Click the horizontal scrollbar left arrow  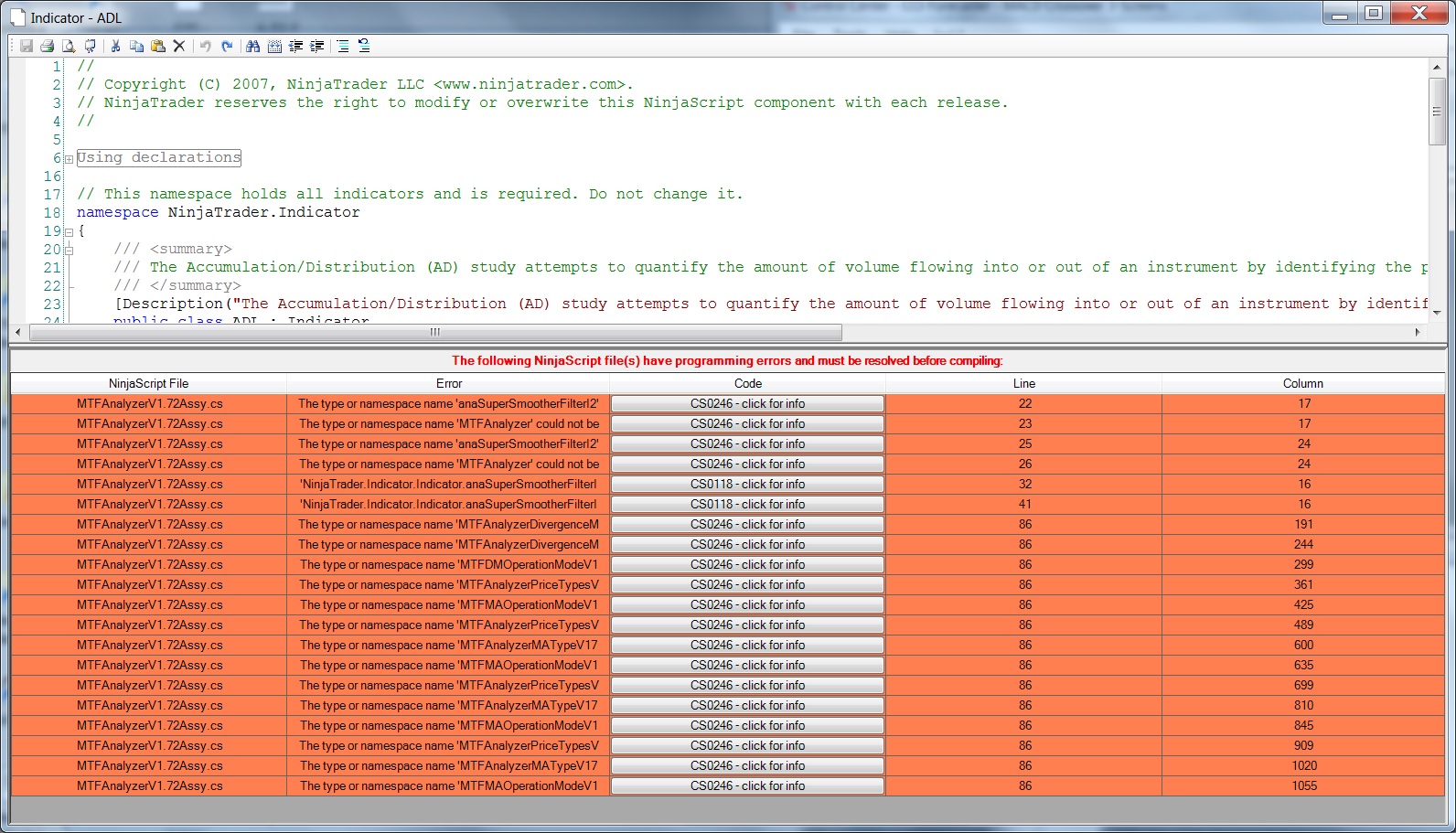coord(18,332)
